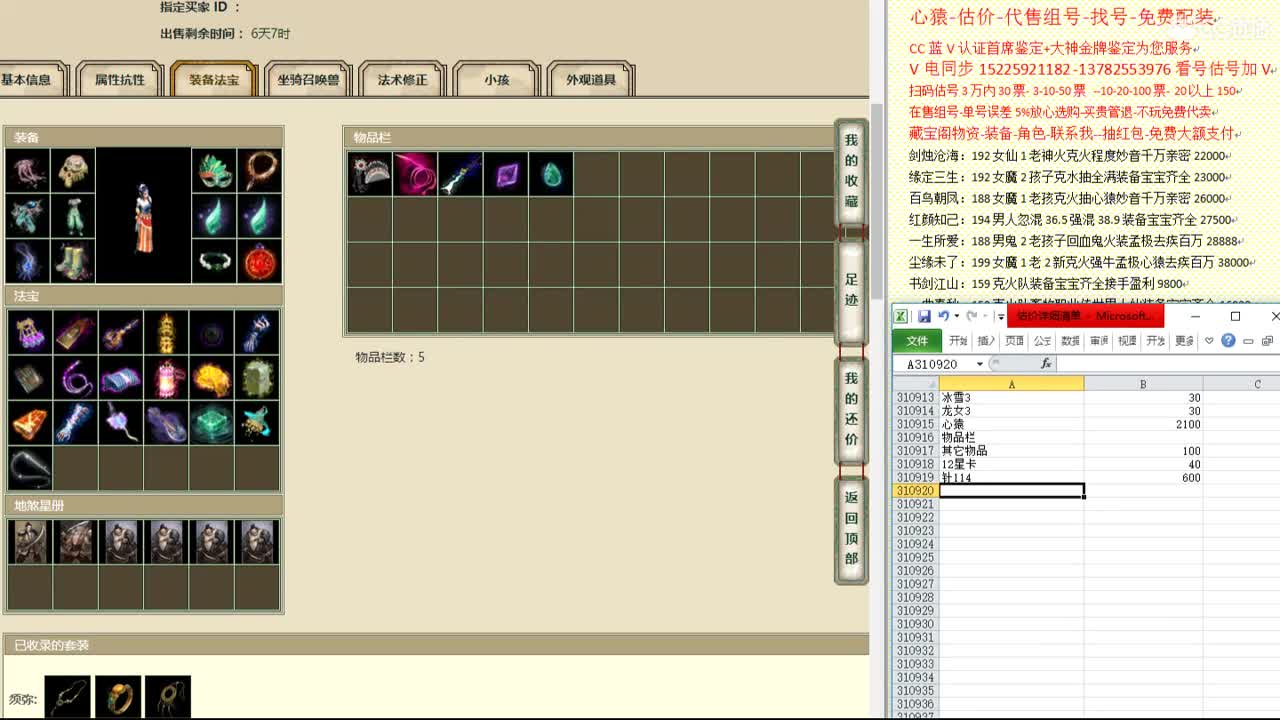Screen dimensions: 1280x720
Task: Select the necklace thumbnail under 已收录的套装
Action: pyautogui.click(x=67, y=697)
